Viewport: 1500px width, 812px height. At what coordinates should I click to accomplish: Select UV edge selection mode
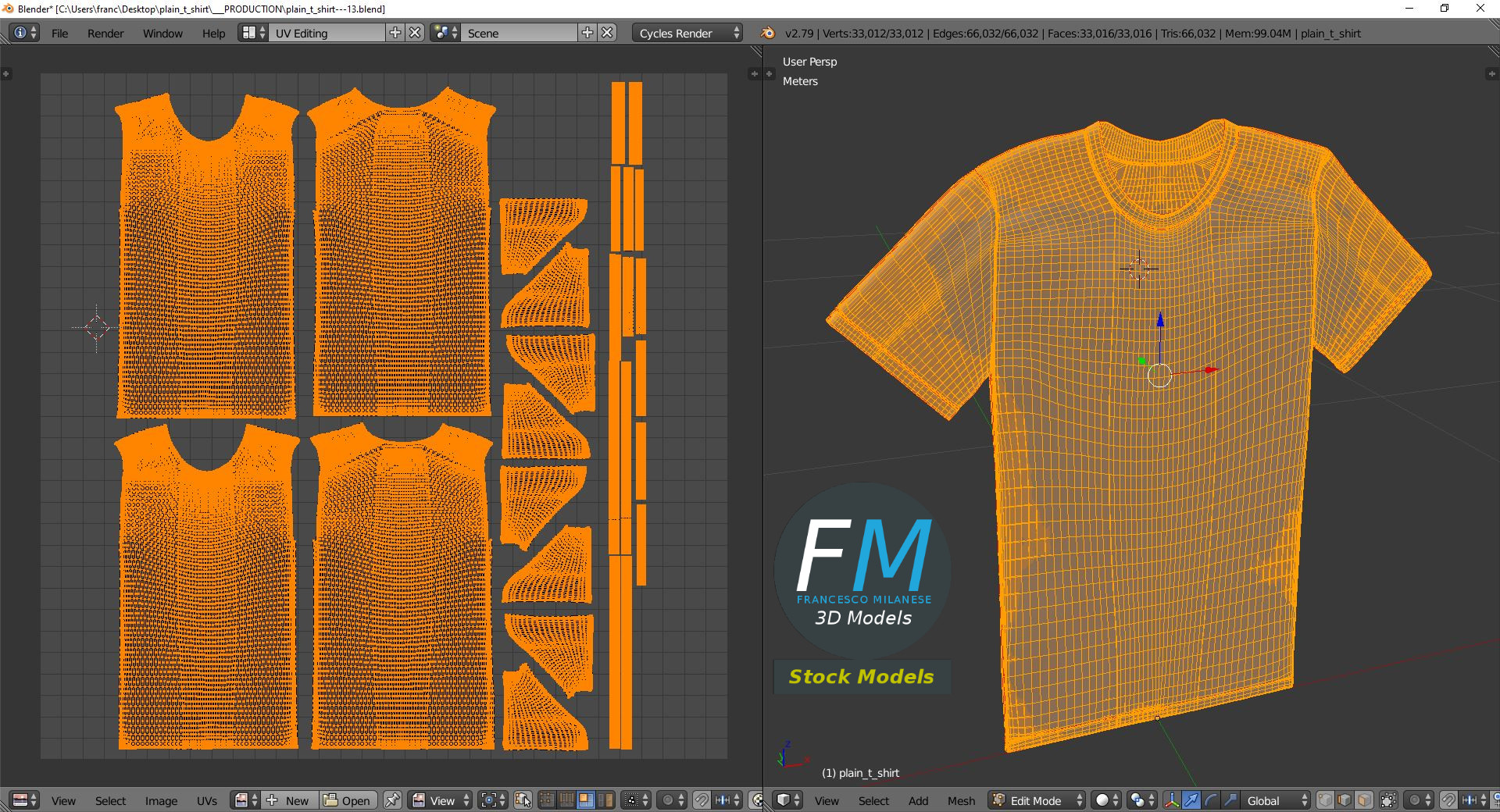(x=566, y=800)
